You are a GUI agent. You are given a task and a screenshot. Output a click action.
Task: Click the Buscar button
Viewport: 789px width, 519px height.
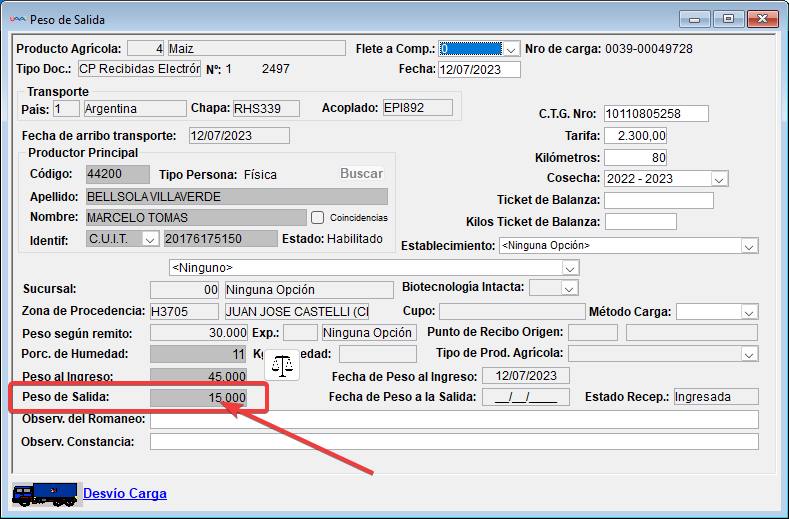click(x=361, y=173)
